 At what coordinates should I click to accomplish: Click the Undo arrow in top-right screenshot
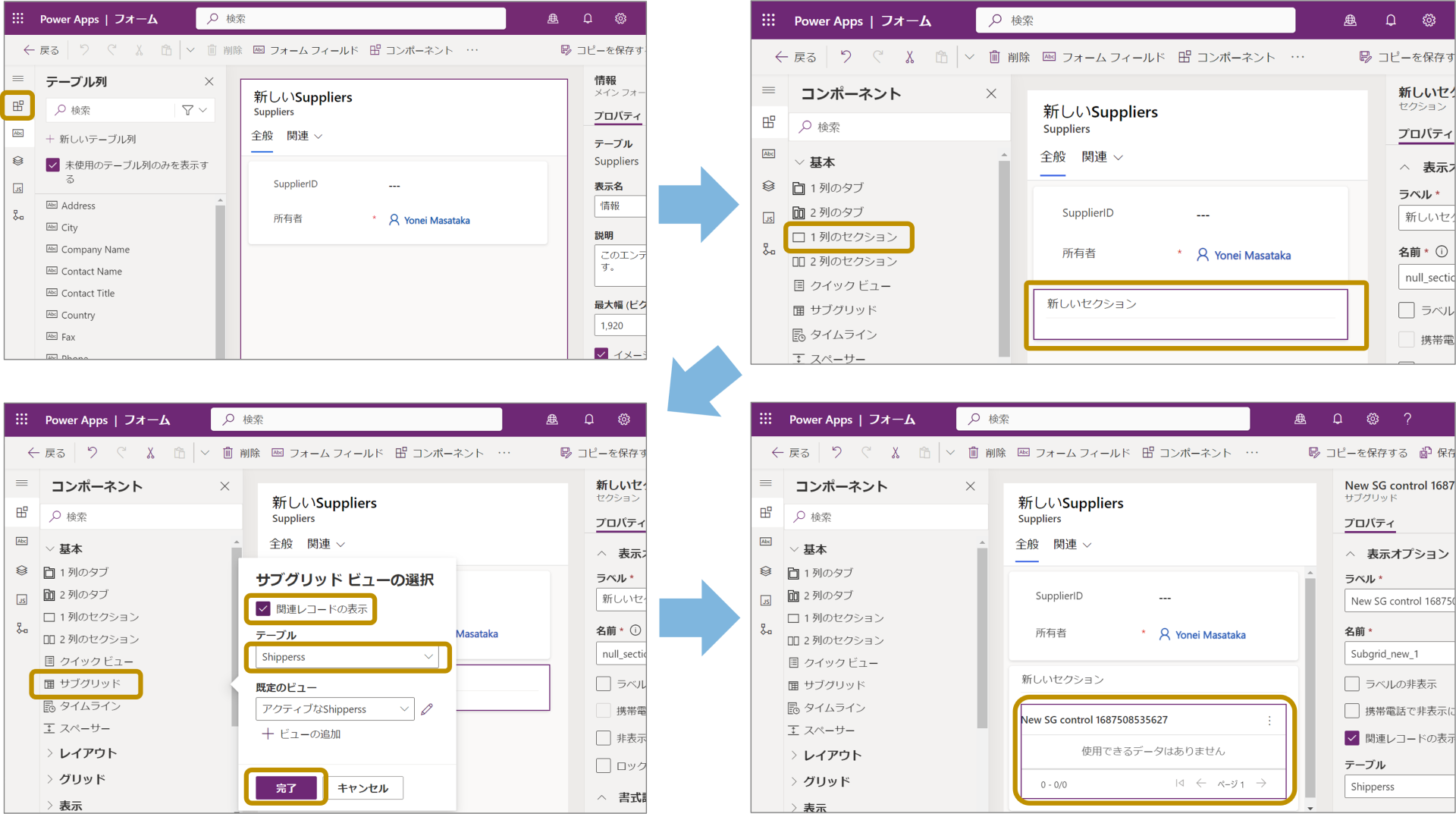pos(846,57)
